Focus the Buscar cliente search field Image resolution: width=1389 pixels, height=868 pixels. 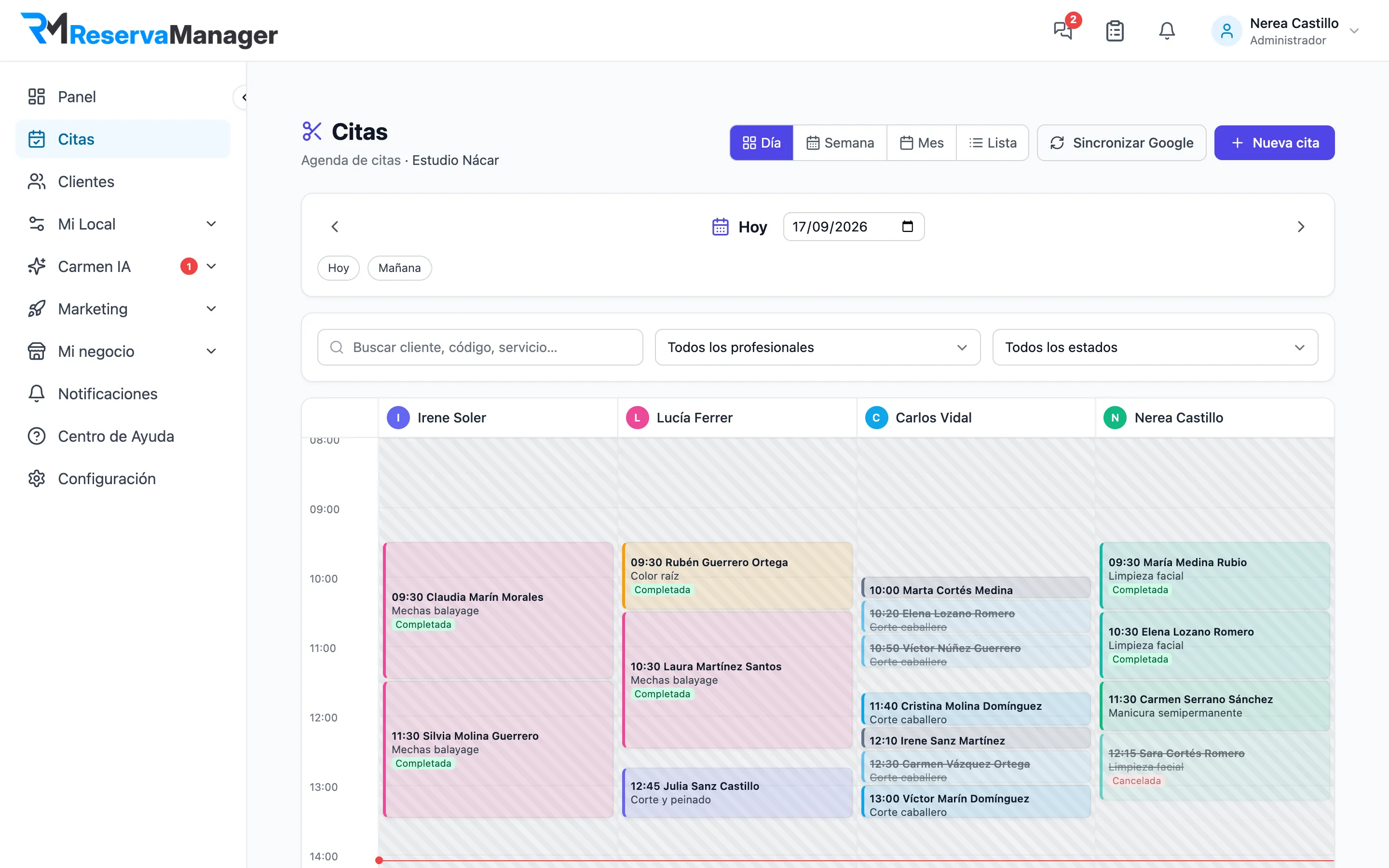tap(480, 347)
